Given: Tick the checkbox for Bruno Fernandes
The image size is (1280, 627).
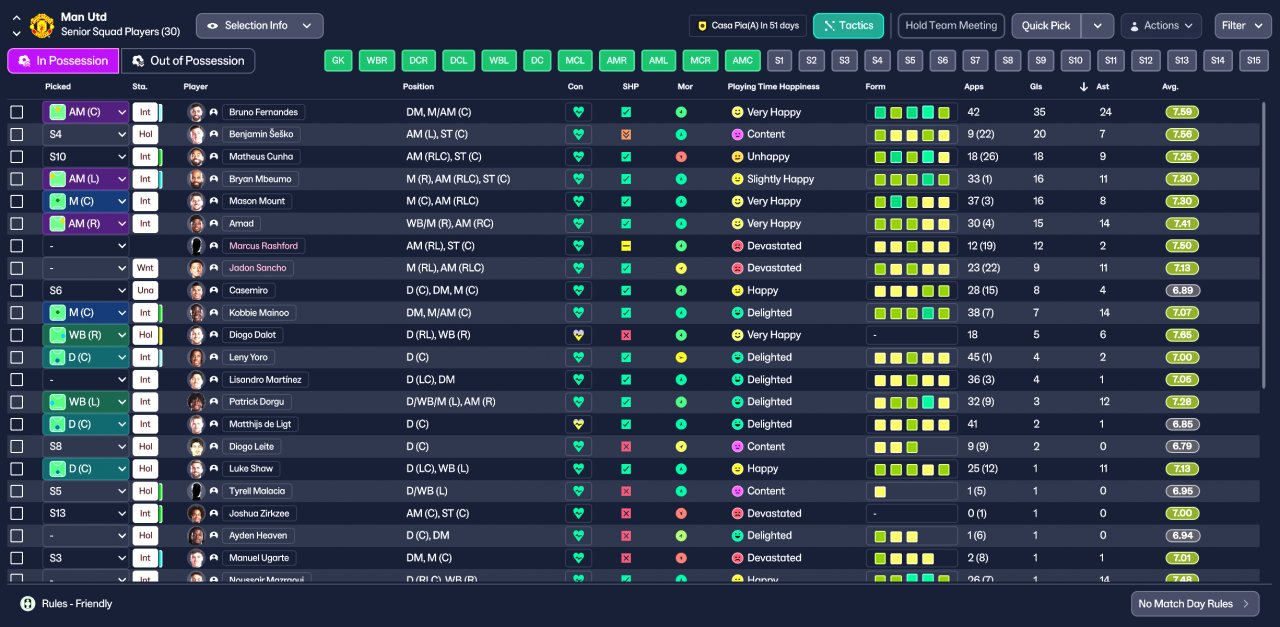Looking at the screenshot, I should tap(17, 112).
